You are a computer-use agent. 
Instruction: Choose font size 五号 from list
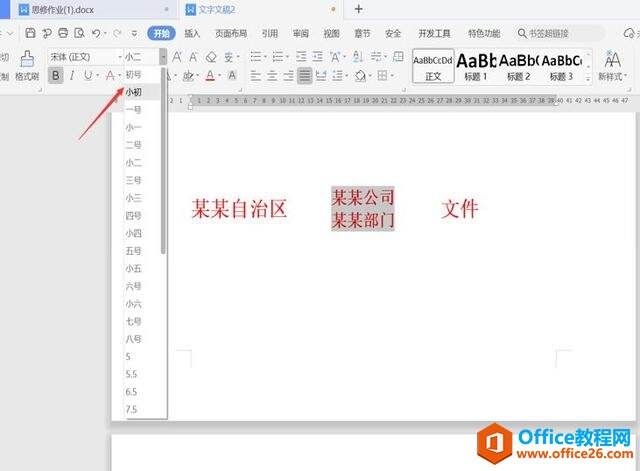(x=143, y=251)
